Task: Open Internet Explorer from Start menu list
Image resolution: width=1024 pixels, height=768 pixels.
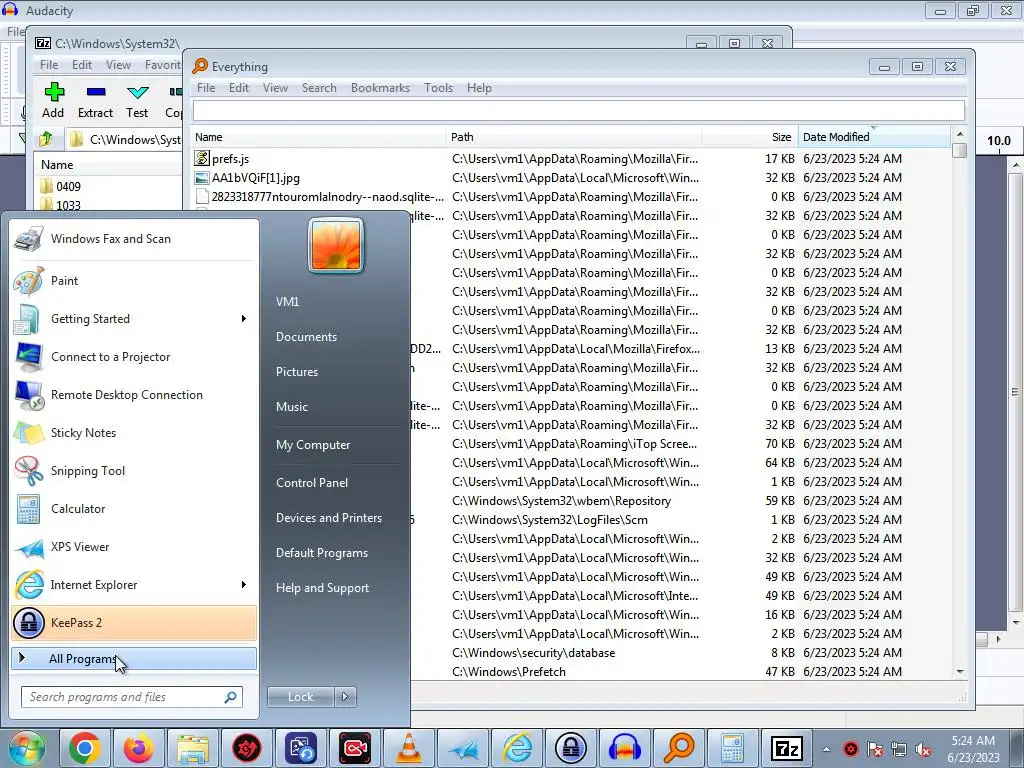Action: tap(134, 584)
